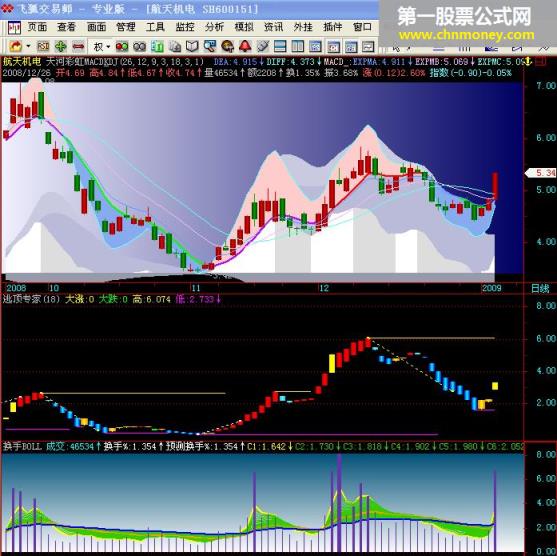Viewport: 557px width, 556px height.
Task: Click the red and green circles icon
Action: (x=122, y=47)
